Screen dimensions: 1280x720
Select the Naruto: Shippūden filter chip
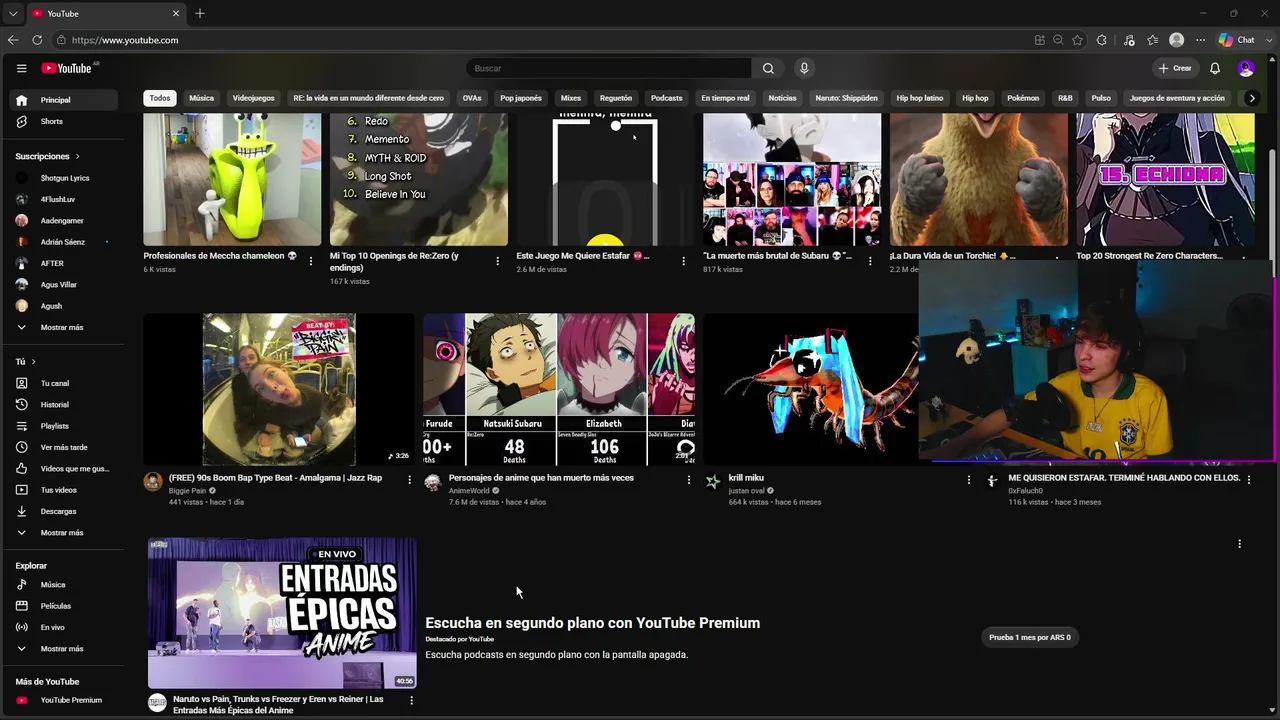(846, 98)
